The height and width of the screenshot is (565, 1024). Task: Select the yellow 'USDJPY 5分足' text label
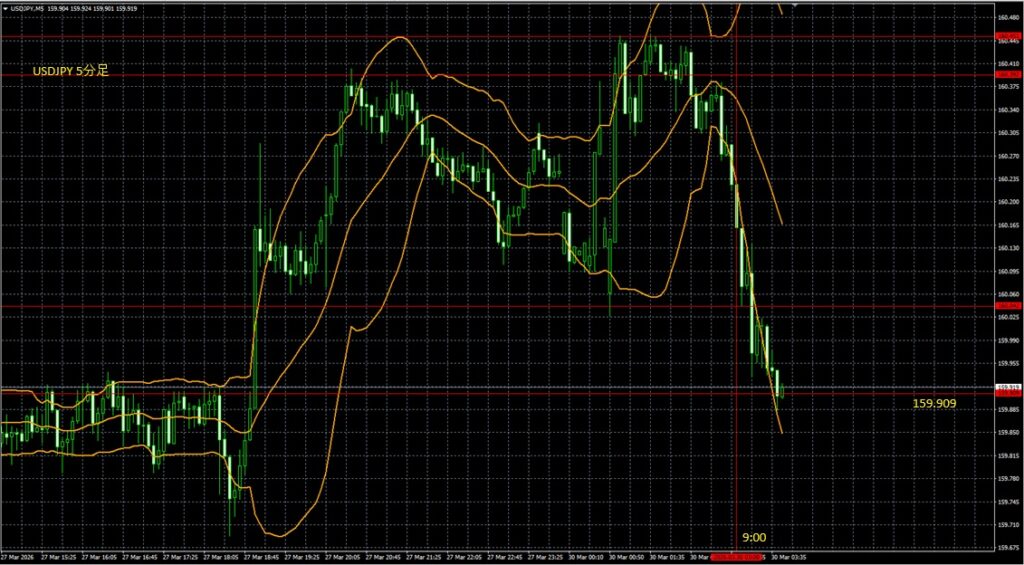tap(71, 71)
